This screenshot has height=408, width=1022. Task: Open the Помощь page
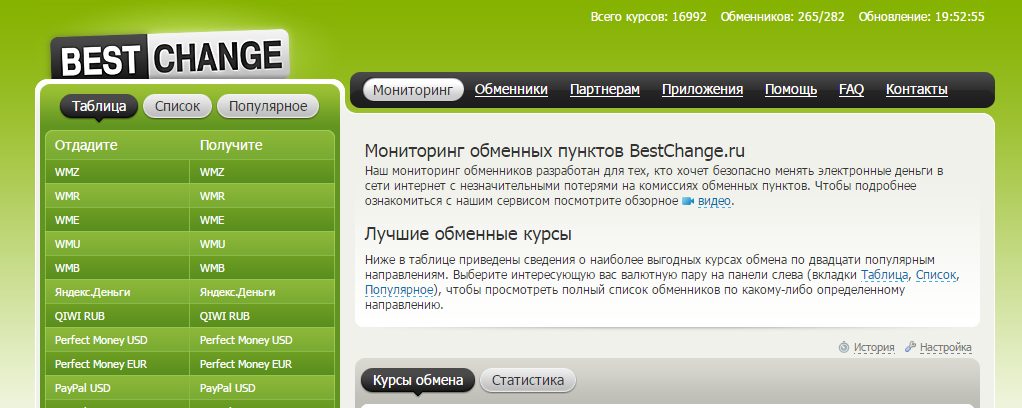pos(791,90)
